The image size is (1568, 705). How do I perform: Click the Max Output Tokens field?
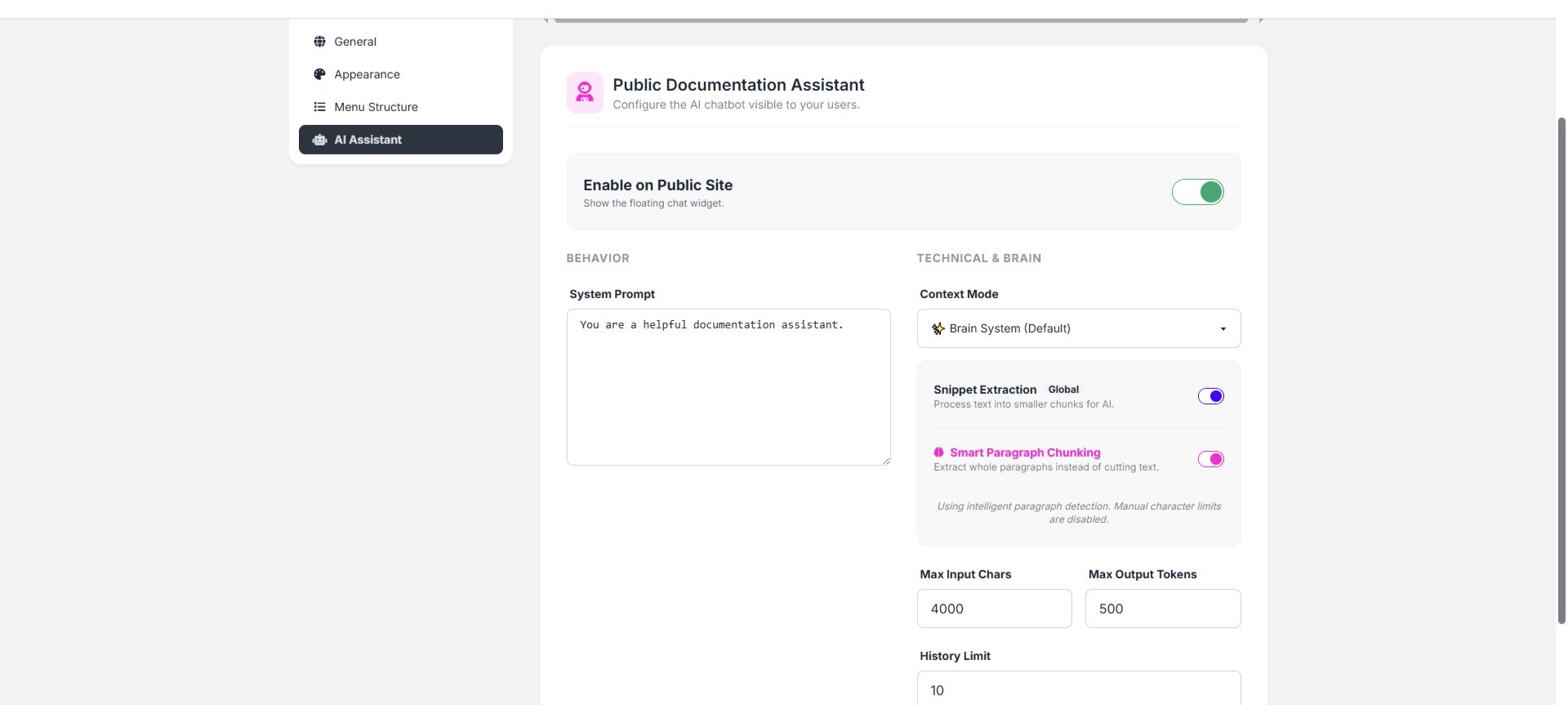click(1162, 609)
